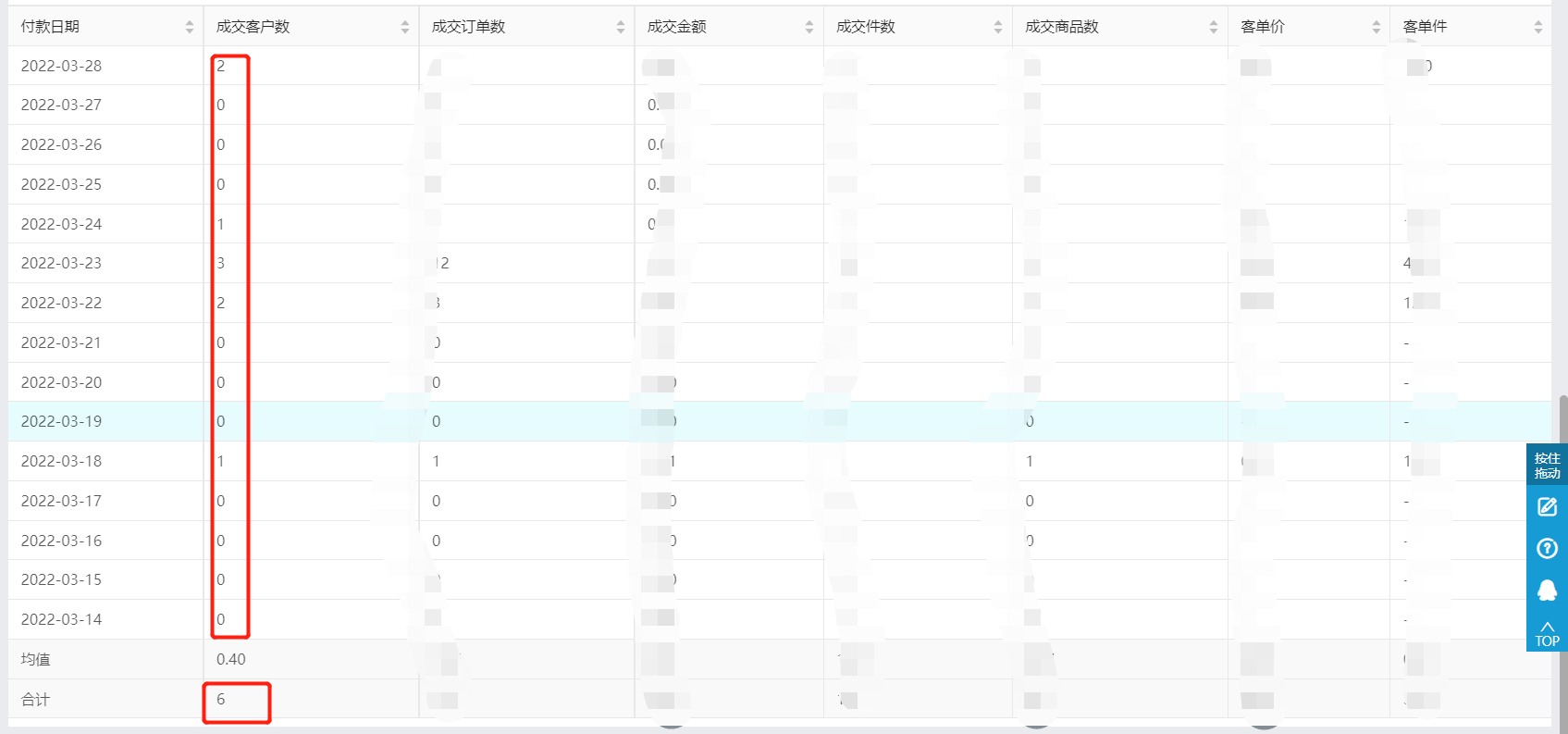Open the help question mark icon

pos(1547,548)
